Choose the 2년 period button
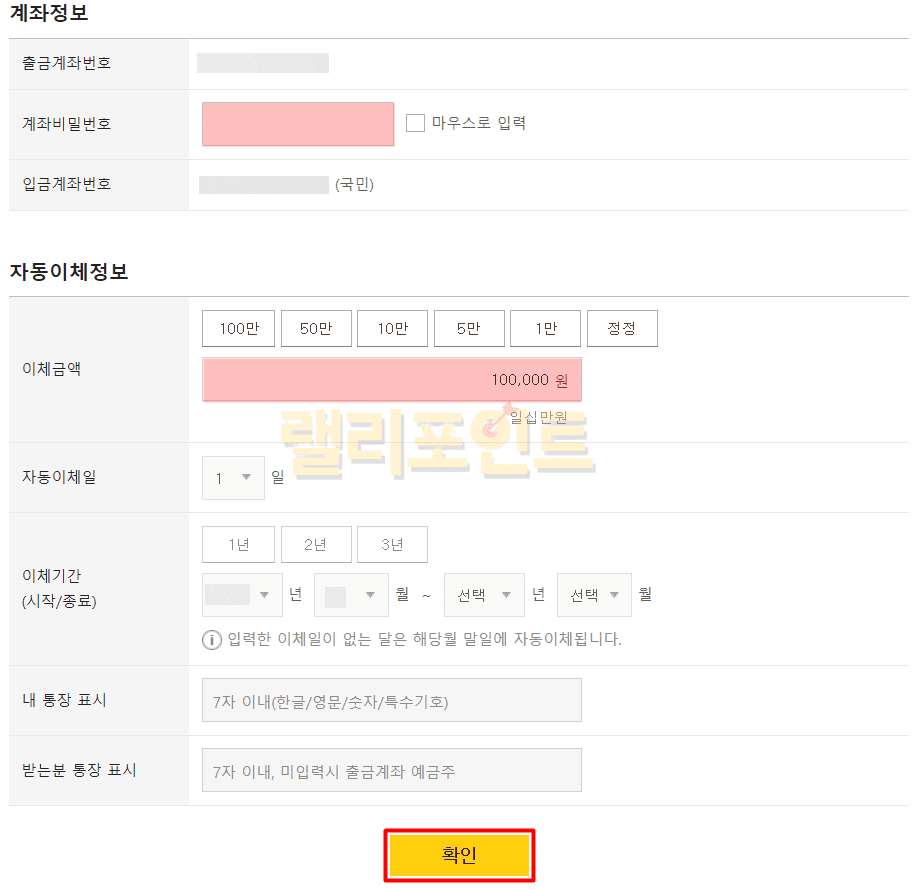 coord(316,545)
